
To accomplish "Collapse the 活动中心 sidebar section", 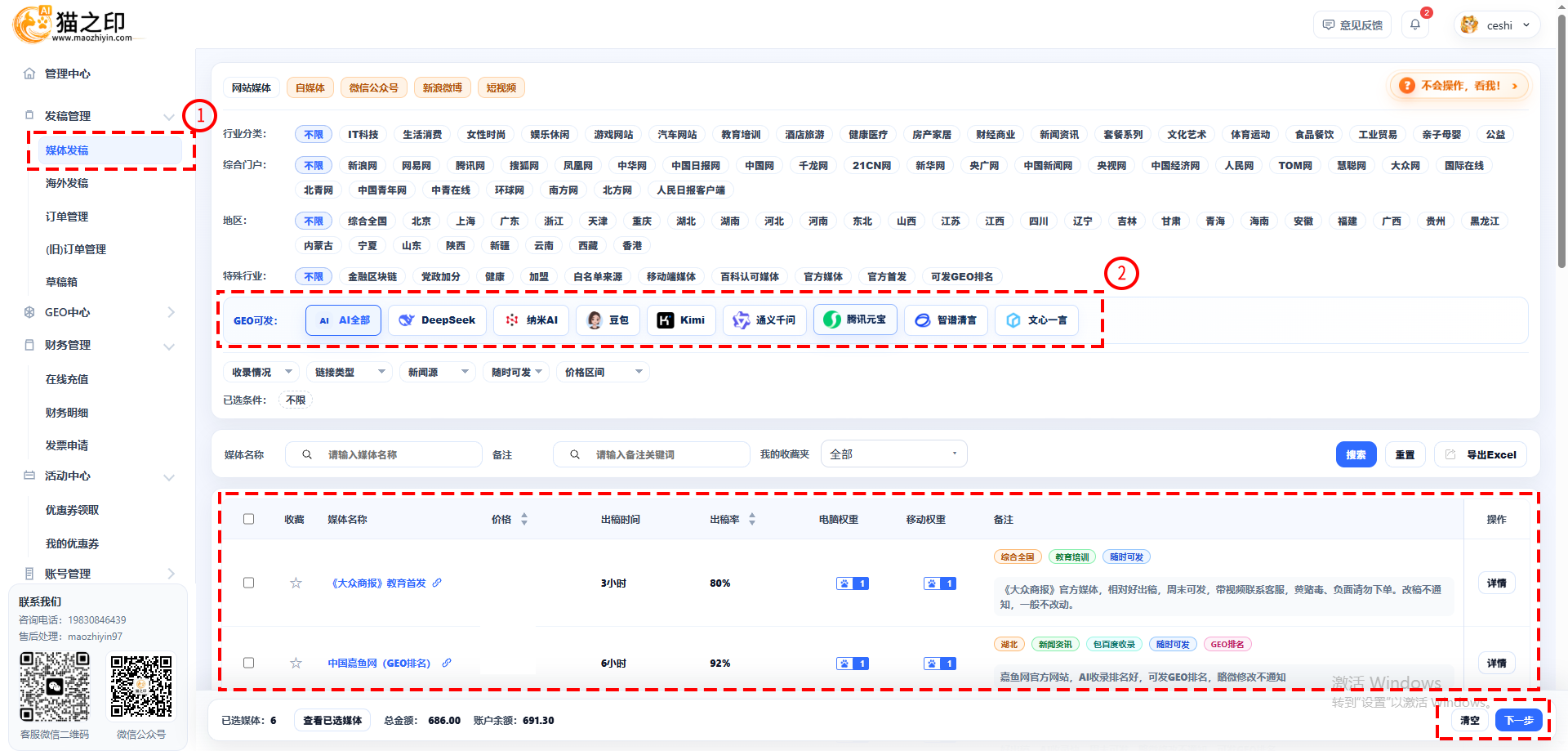I will (x=169, y=476).
